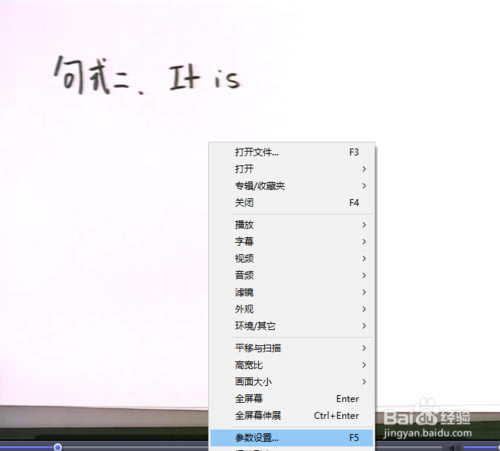Adjust the blue volume slider
The image size is (500, 451).
point(481,447)
